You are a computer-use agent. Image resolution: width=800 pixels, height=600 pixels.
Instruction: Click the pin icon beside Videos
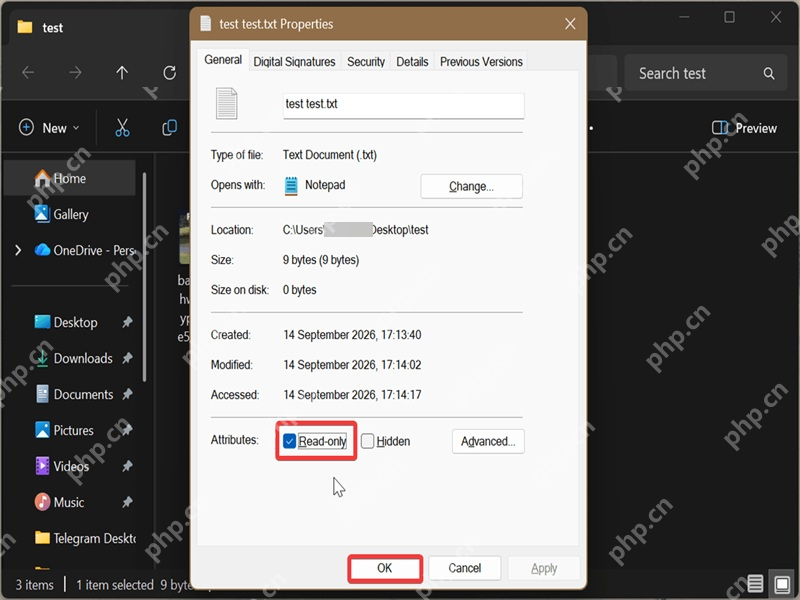(127, 466)
